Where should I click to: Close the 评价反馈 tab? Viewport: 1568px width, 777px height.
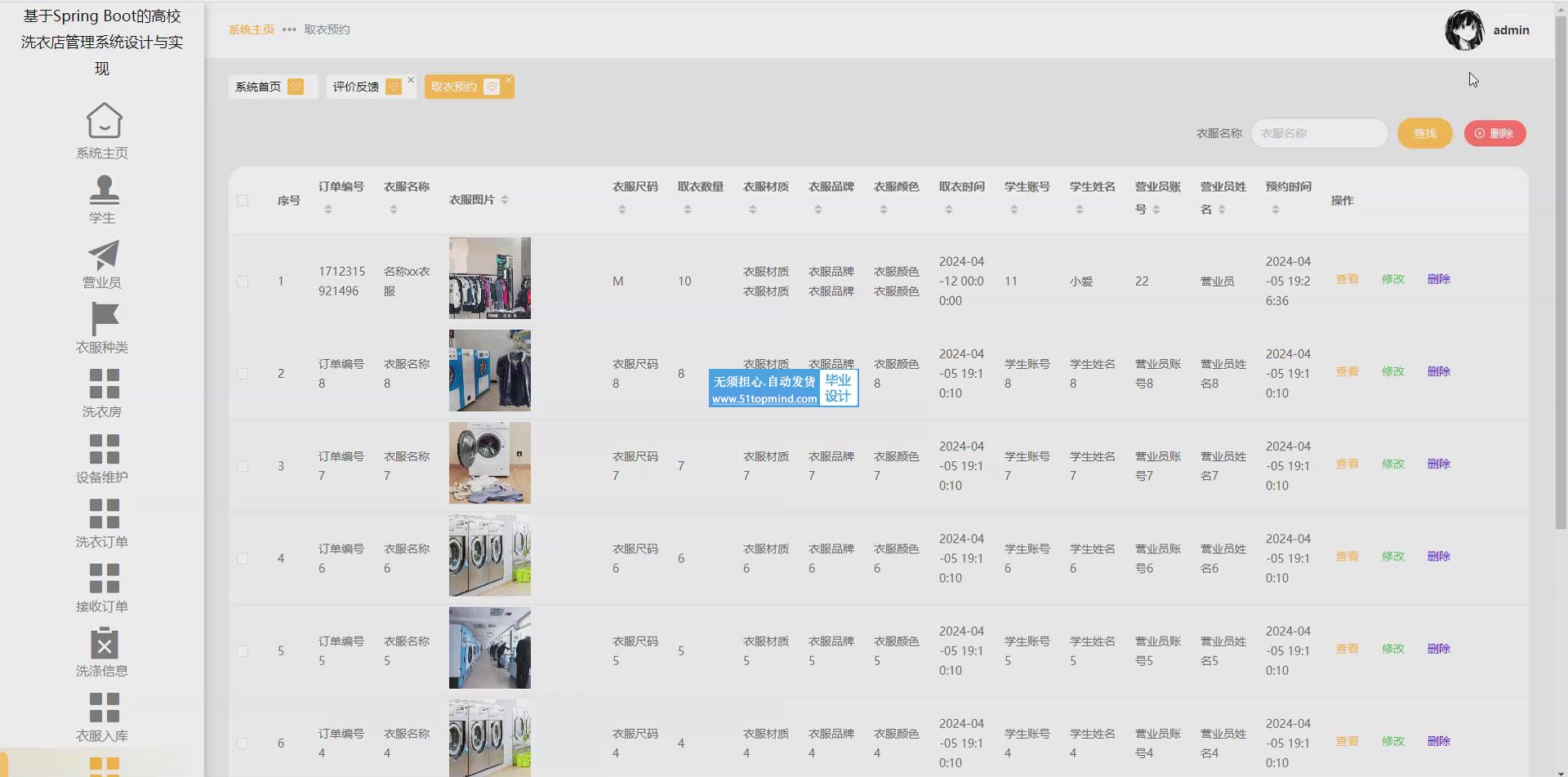(411, 80)
